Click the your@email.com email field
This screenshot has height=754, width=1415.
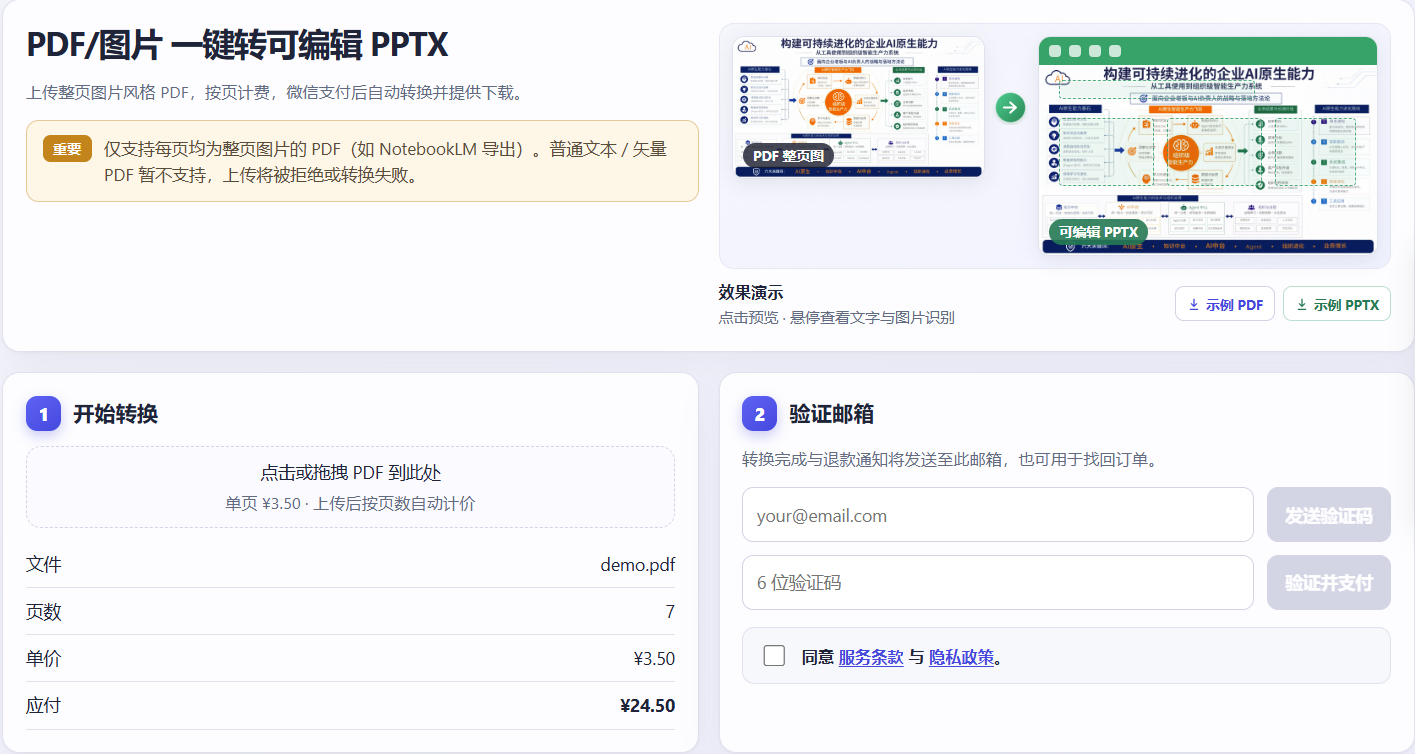pos(998,515)
